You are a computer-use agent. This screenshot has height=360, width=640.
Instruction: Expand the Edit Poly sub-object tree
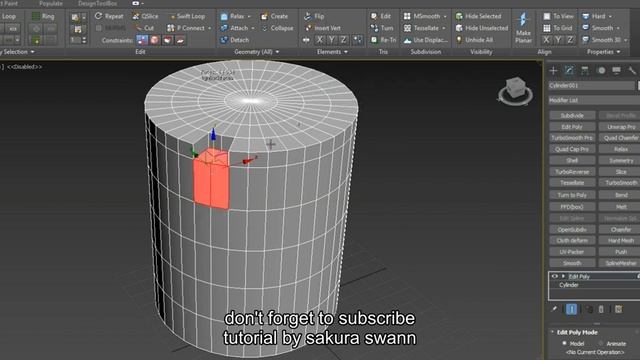tap(563, 276)
